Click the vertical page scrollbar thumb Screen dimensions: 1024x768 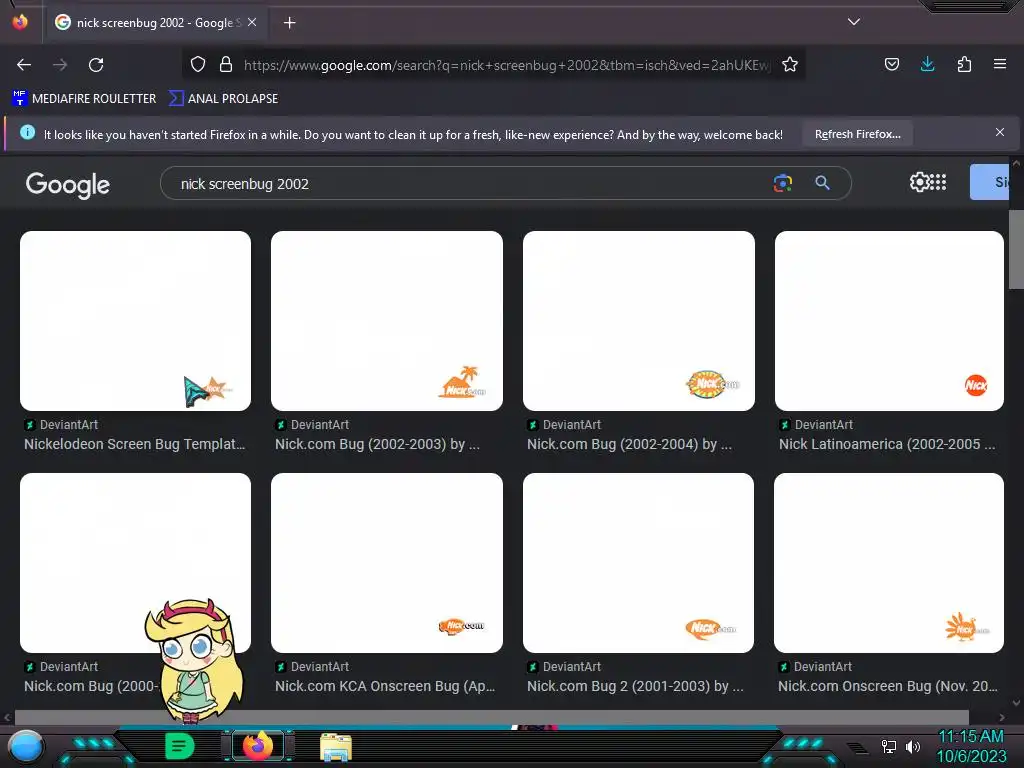tap(1016, 249)
